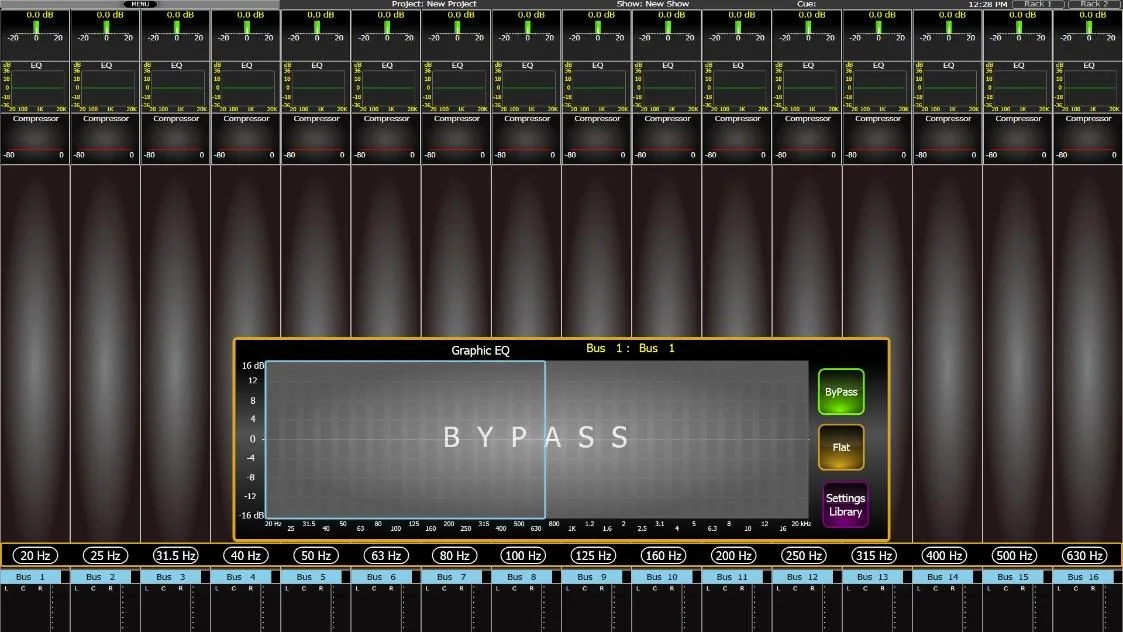Select the 400 Hz band label
Viewport: 1123px width, 632px height.
[x=945, y=555]
